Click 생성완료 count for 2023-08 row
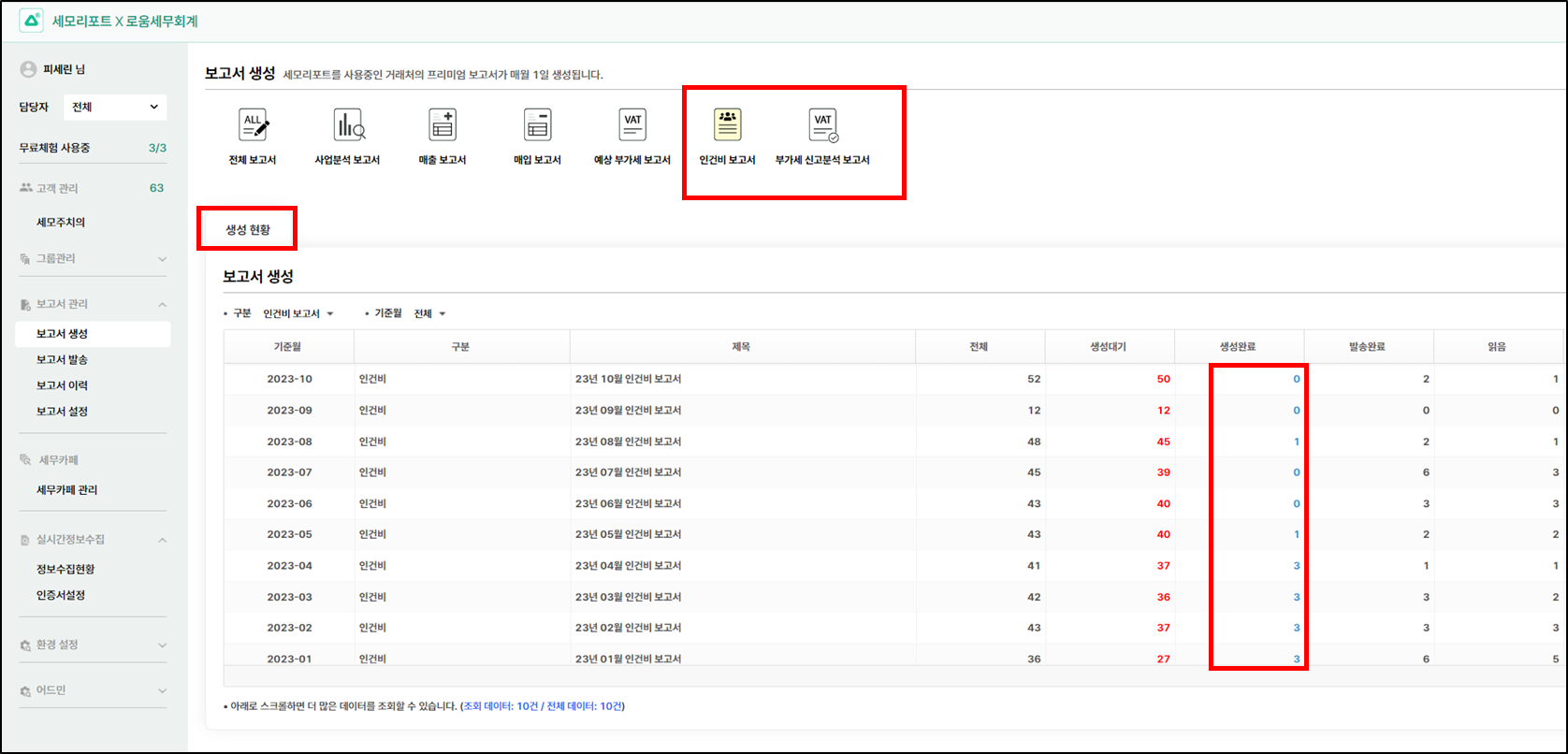Image resolution: width=1568 pixels, height=754 pixels. 1296,442
